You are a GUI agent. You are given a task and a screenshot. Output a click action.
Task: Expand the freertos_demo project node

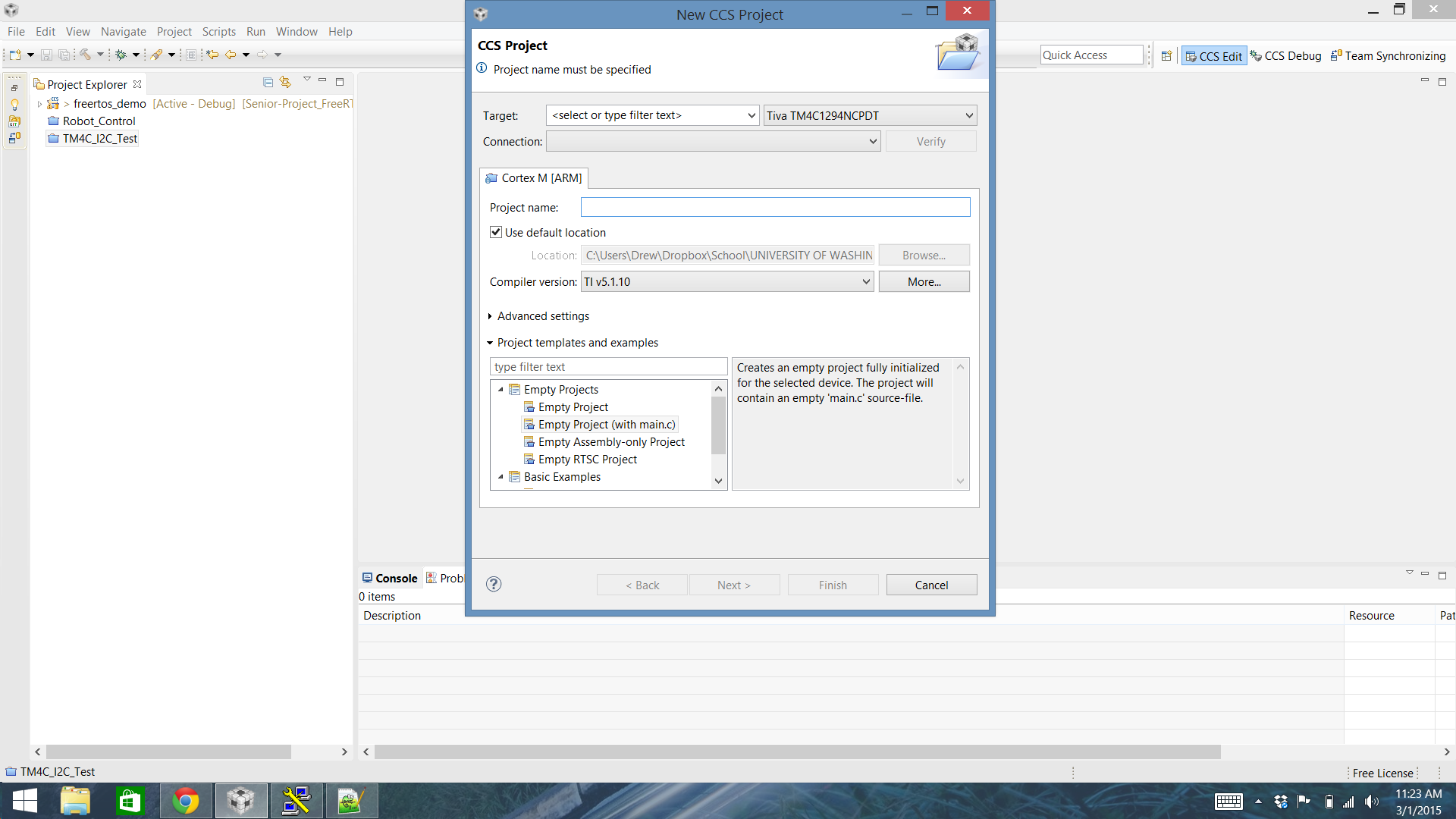click(39, 104)
